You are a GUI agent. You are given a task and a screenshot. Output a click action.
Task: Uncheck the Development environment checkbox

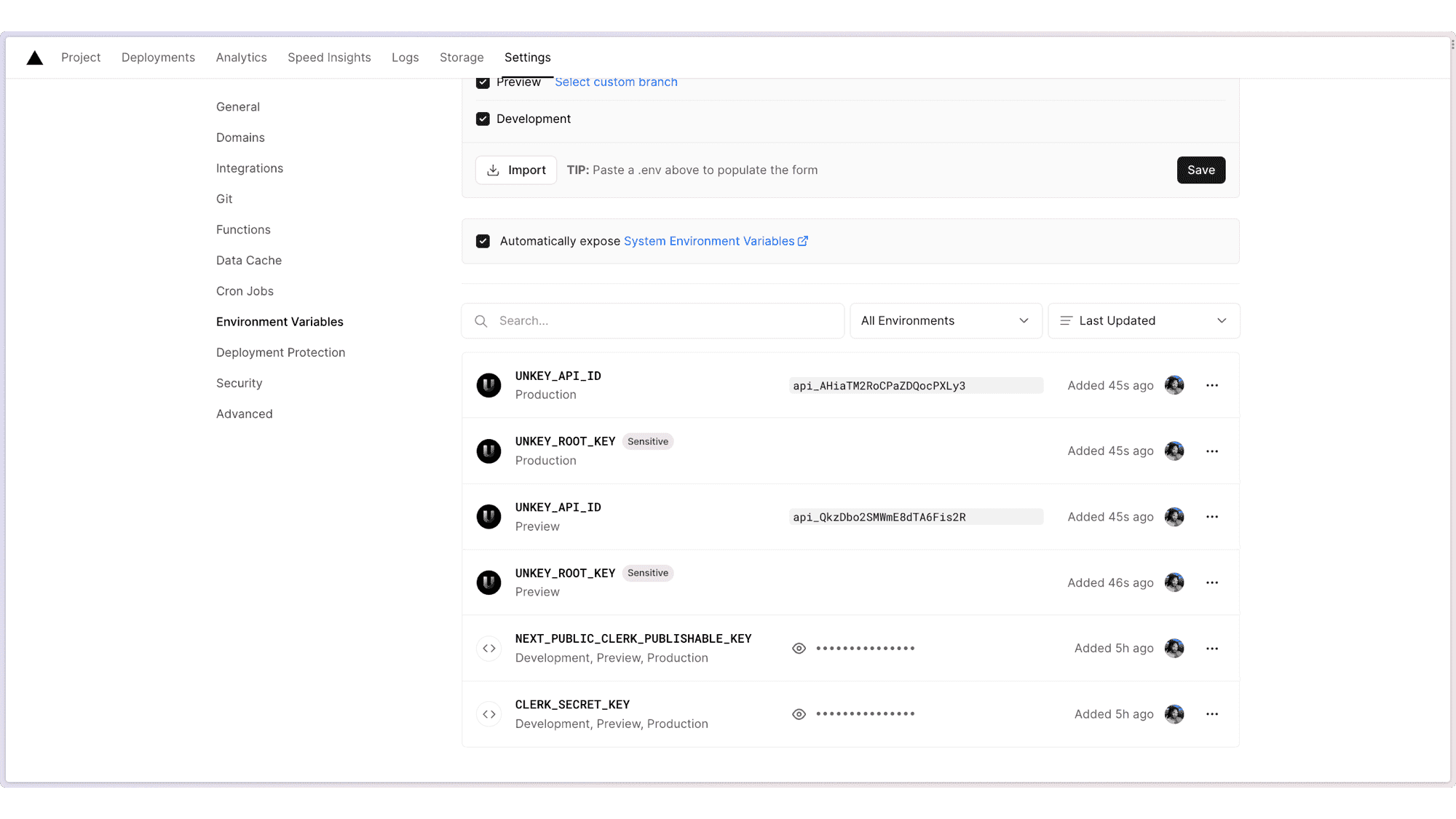coord(483,119)
